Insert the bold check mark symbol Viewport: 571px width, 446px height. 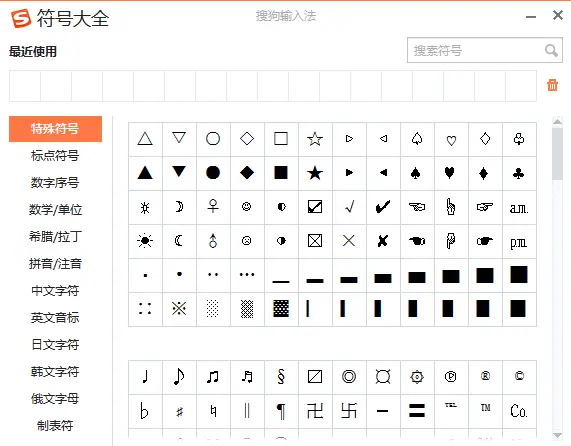click(x=383, y=207)
